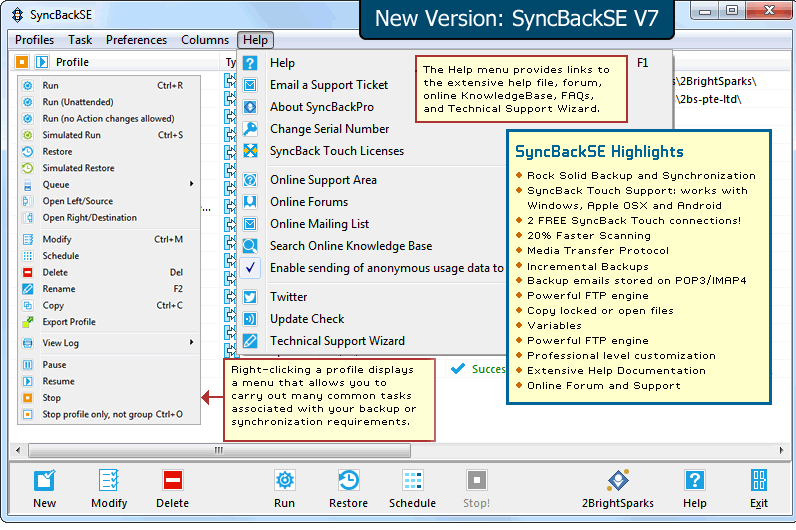Click the scrollbar right arrow
The width and height of the screenshot is (796, 530).
(781, 450)
